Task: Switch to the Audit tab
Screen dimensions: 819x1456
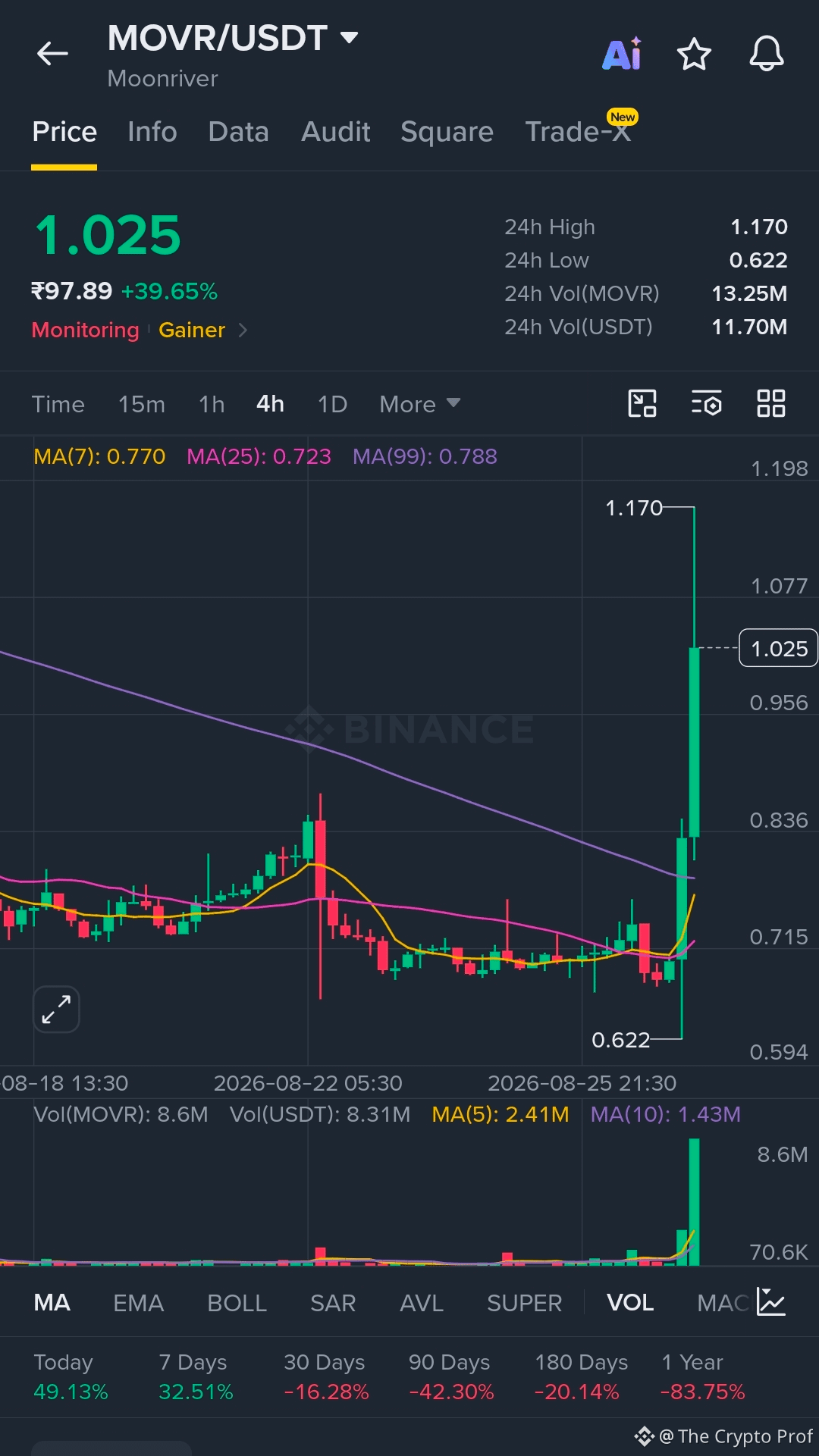Action: [x=336, y=132]
